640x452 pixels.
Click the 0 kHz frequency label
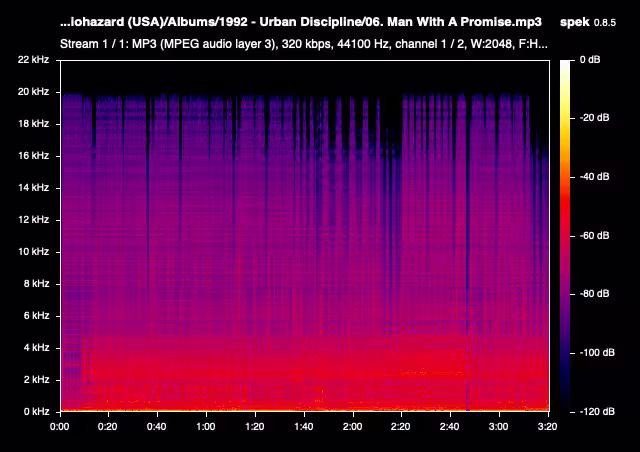pos(36,412)
